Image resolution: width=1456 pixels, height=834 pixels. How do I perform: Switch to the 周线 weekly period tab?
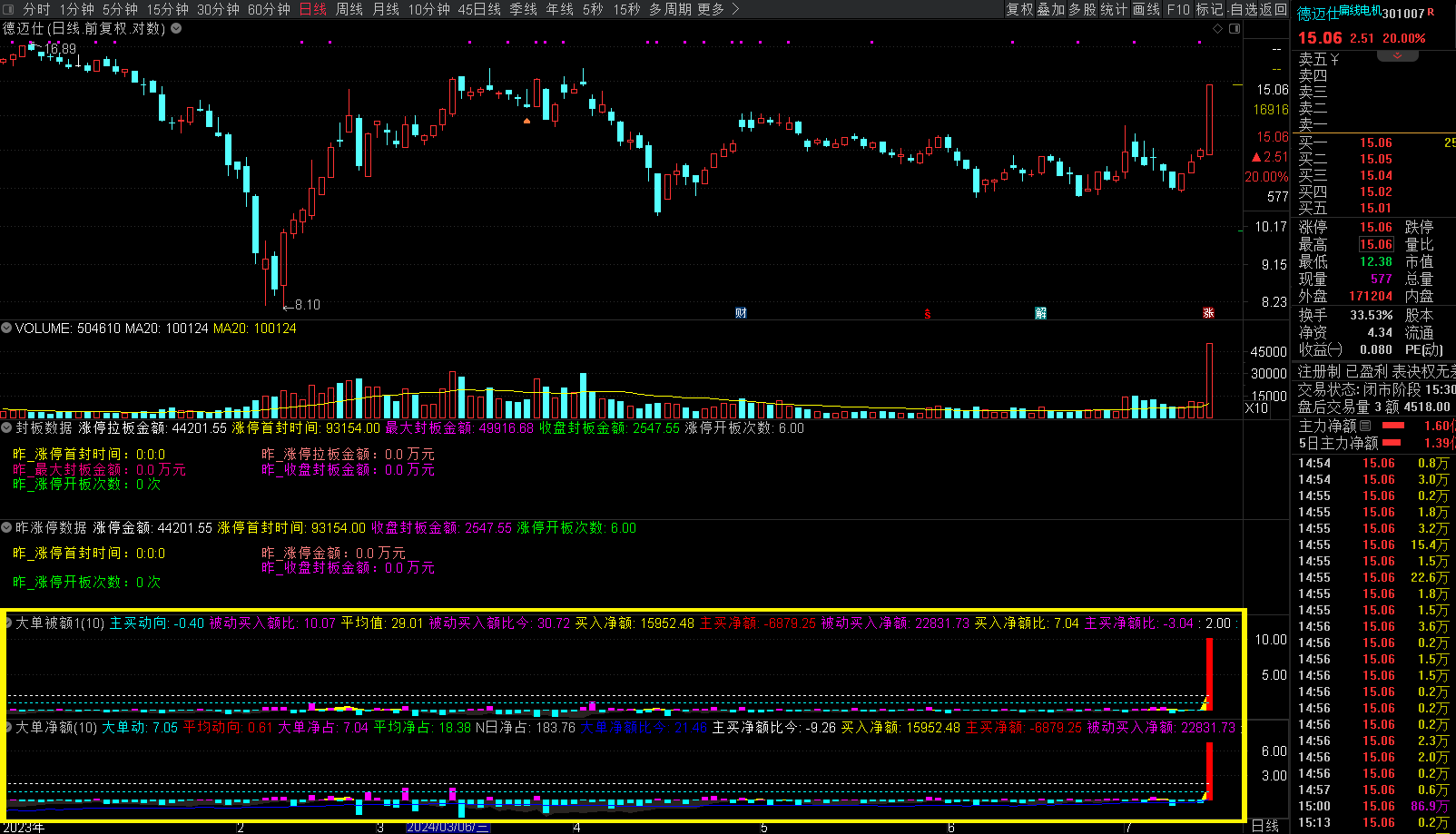pyautogui.click(x=349, y=9)
